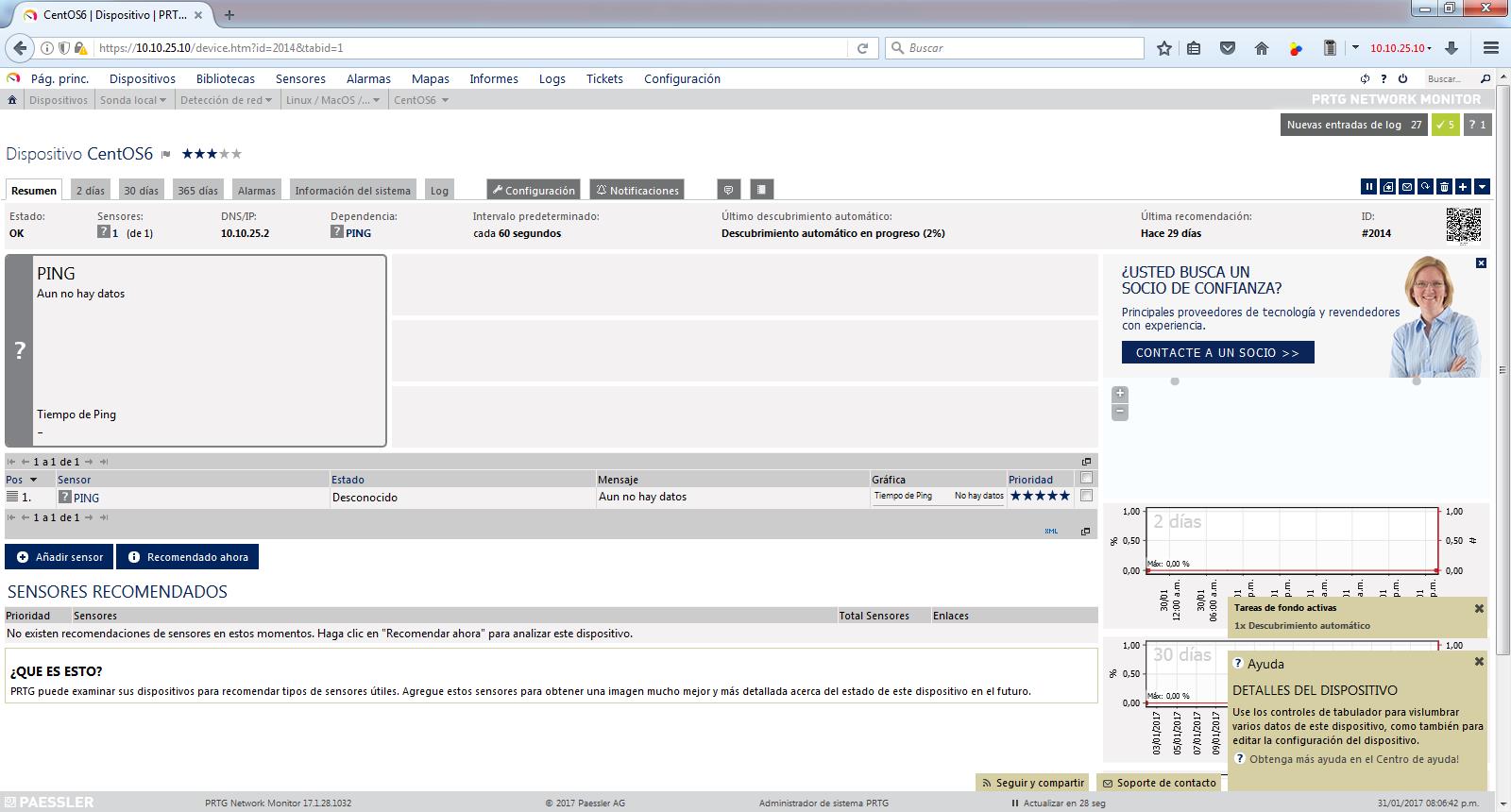Expand the Sonda local breadcrumb dropdown
The image size is (1511, 812).
[162, 100]
